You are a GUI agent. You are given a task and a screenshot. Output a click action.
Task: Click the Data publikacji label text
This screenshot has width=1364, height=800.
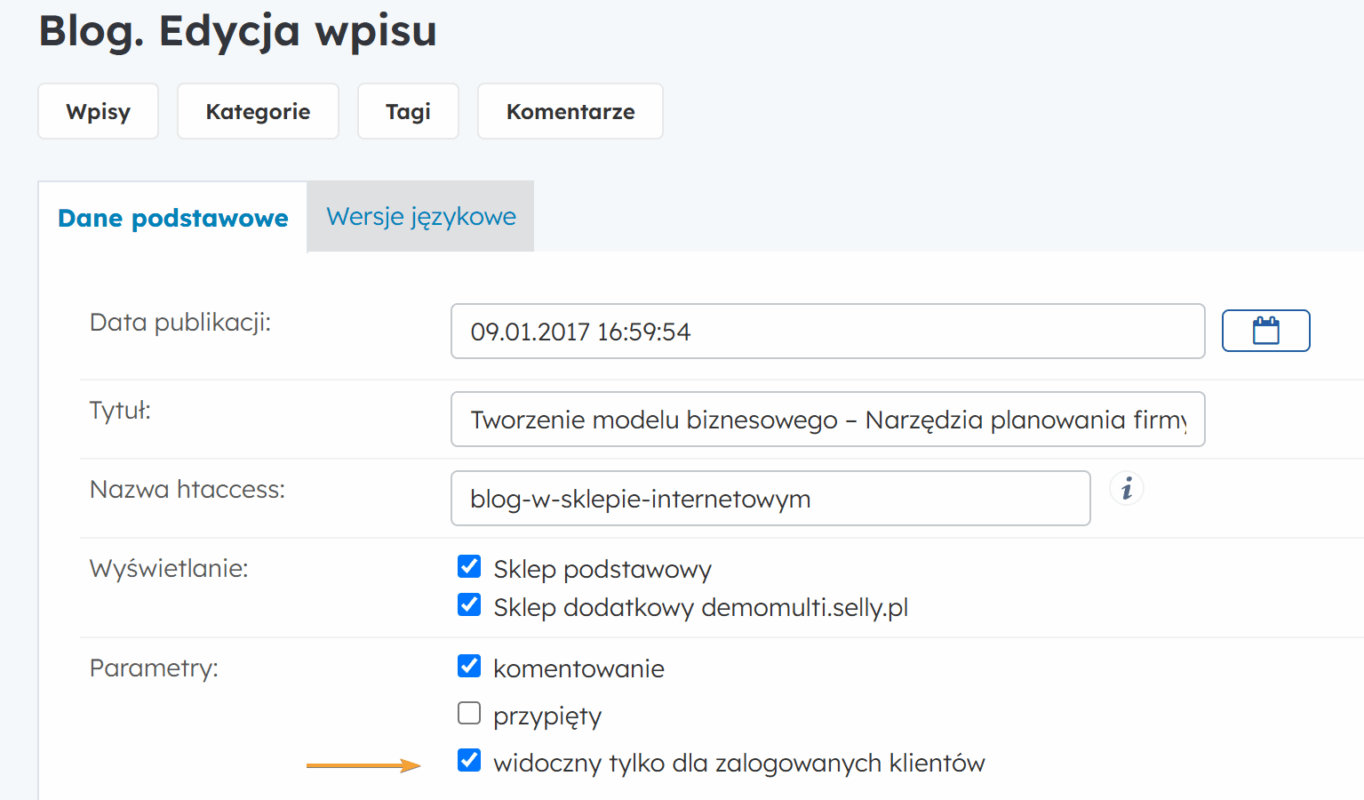(x=180, y=322)
